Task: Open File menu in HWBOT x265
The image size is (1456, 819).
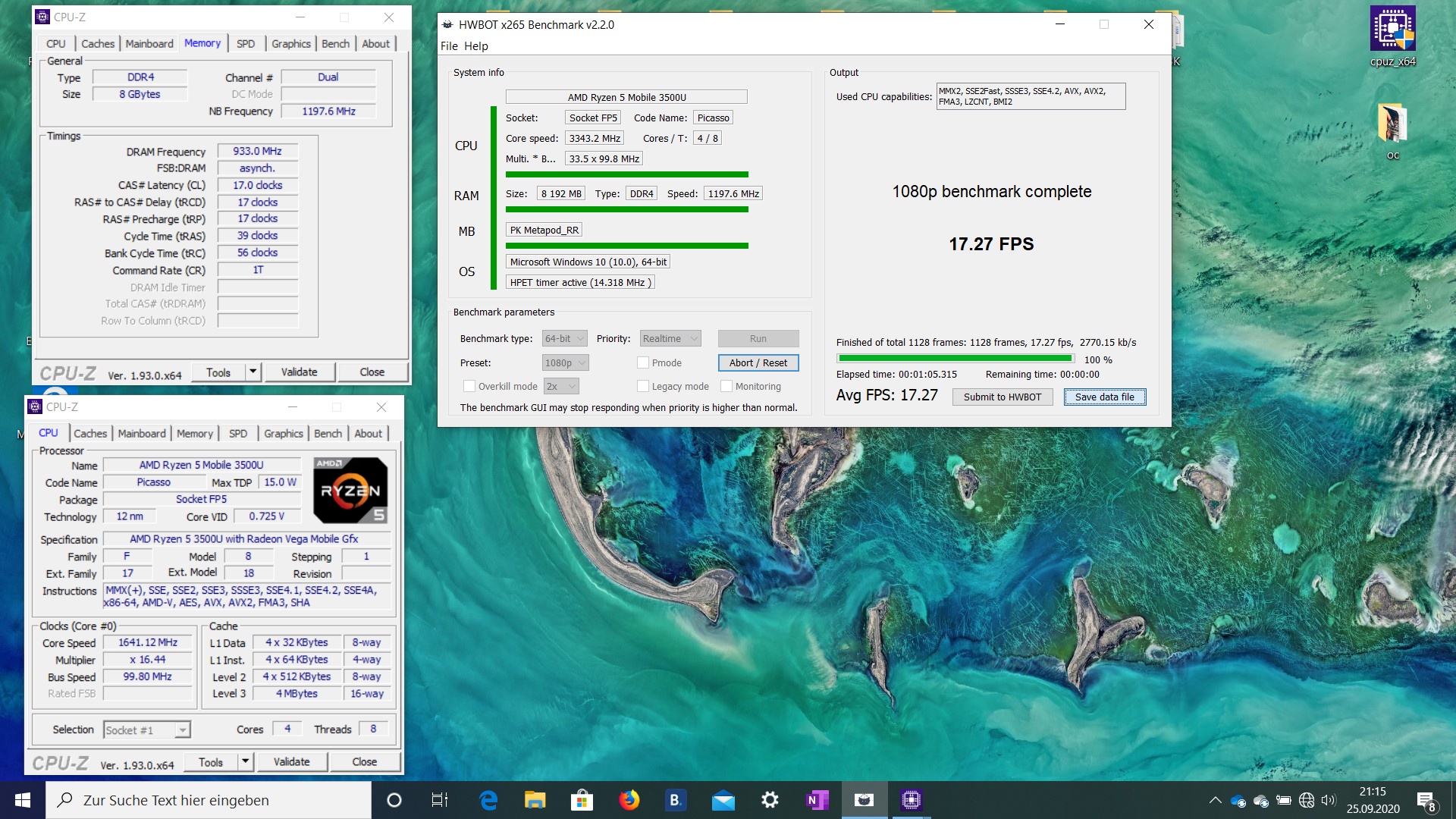Action: (x=449, y=46)
